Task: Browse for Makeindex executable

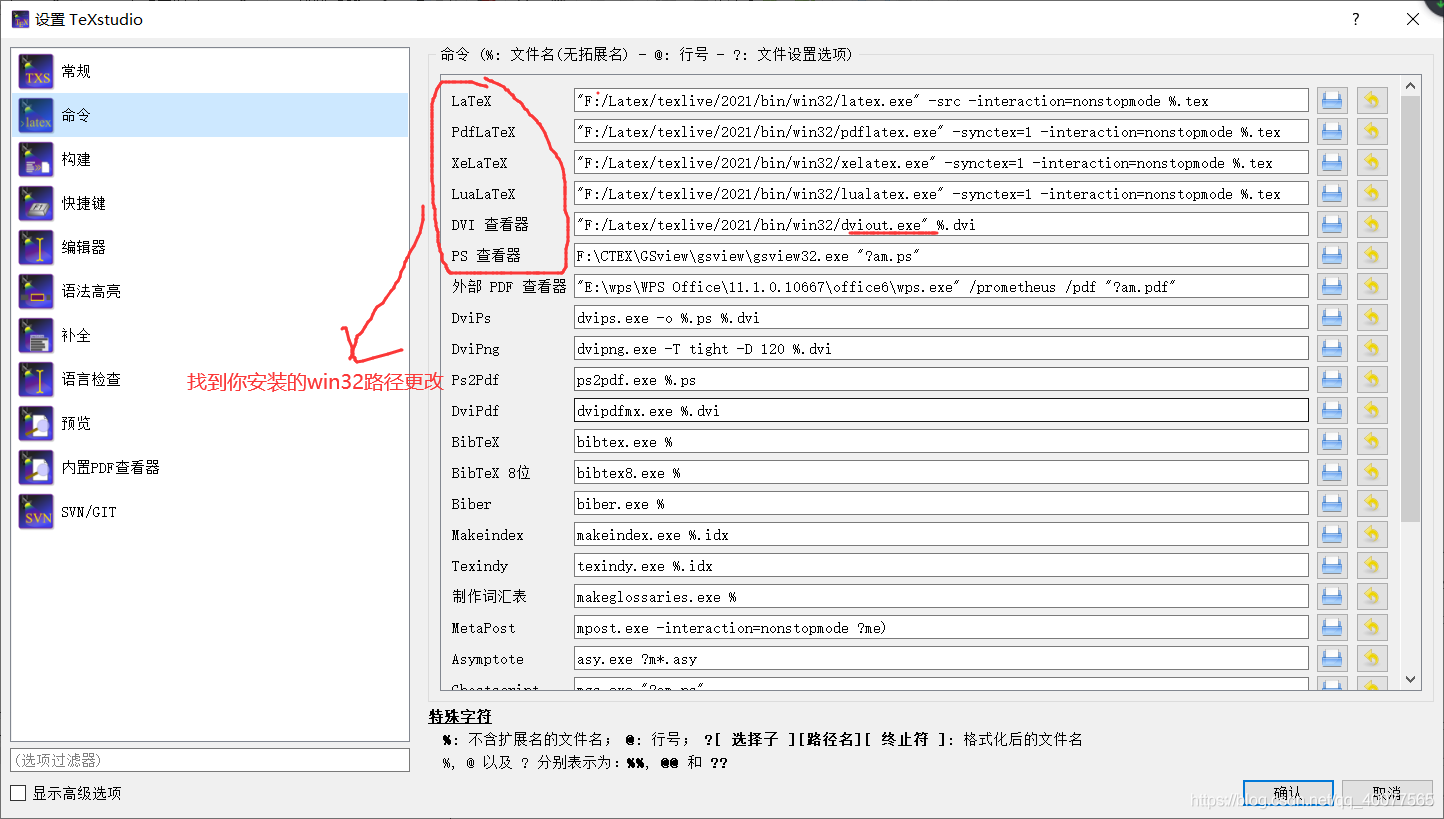Action: 1332,534
